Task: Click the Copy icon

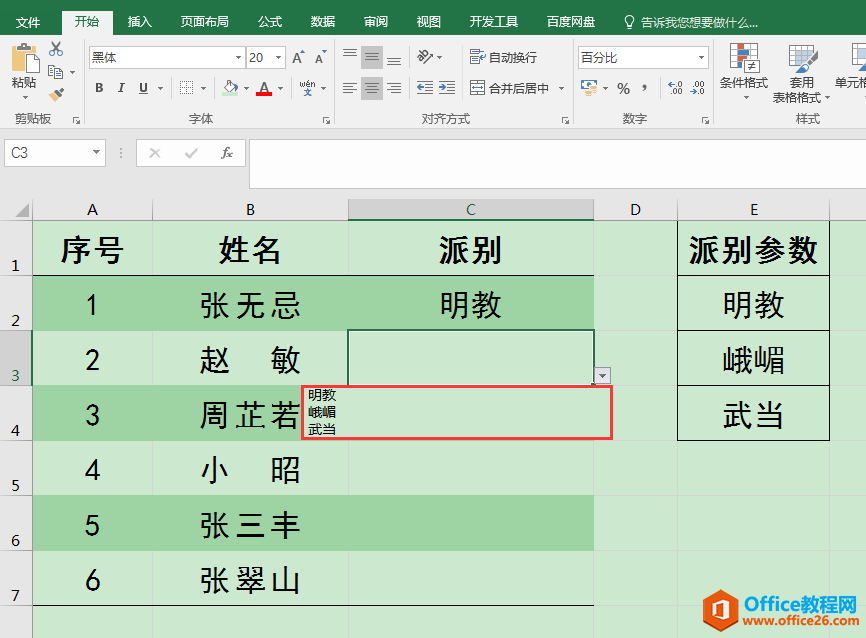Action: click(x=55, y=72)
